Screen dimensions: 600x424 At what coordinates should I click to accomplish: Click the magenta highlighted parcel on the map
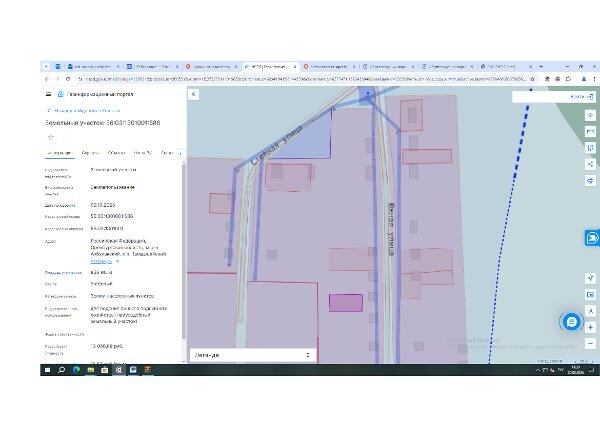[x=346, y=303]
